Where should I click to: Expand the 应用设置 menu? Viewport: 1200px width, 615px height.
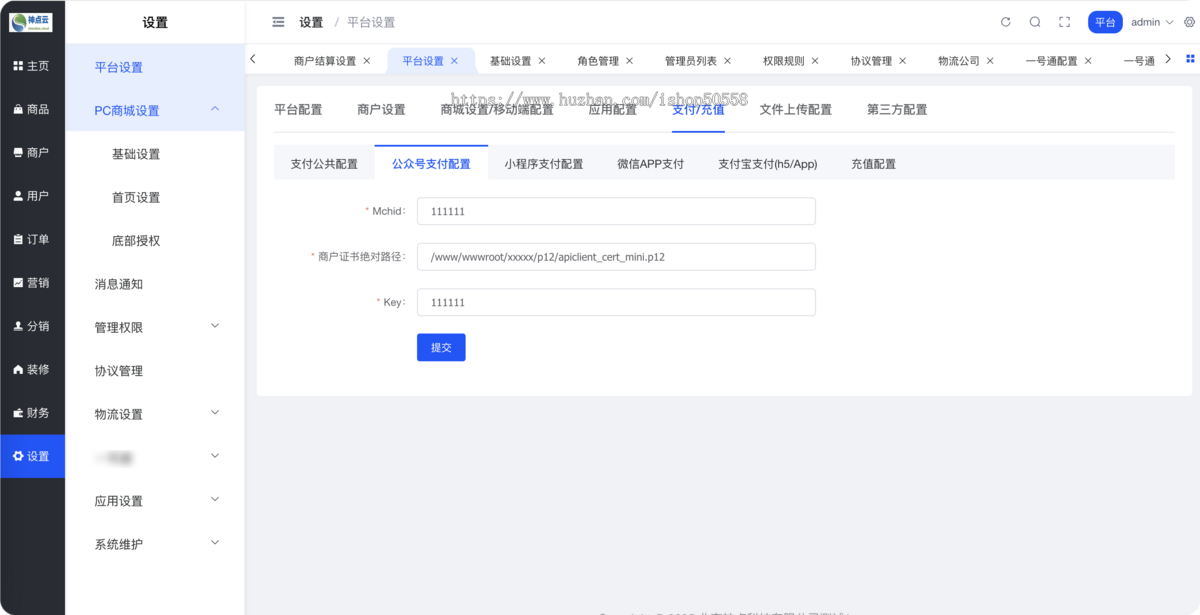pyautogui.click(x=215, y=500)
